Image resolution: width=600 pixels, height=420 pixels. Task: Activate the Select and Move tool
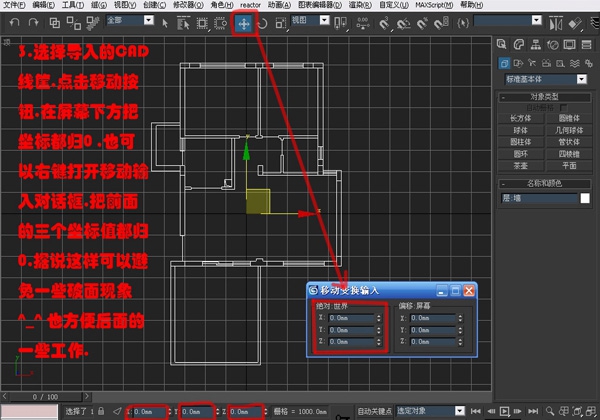pyautogui.click(x=244, y=24)
